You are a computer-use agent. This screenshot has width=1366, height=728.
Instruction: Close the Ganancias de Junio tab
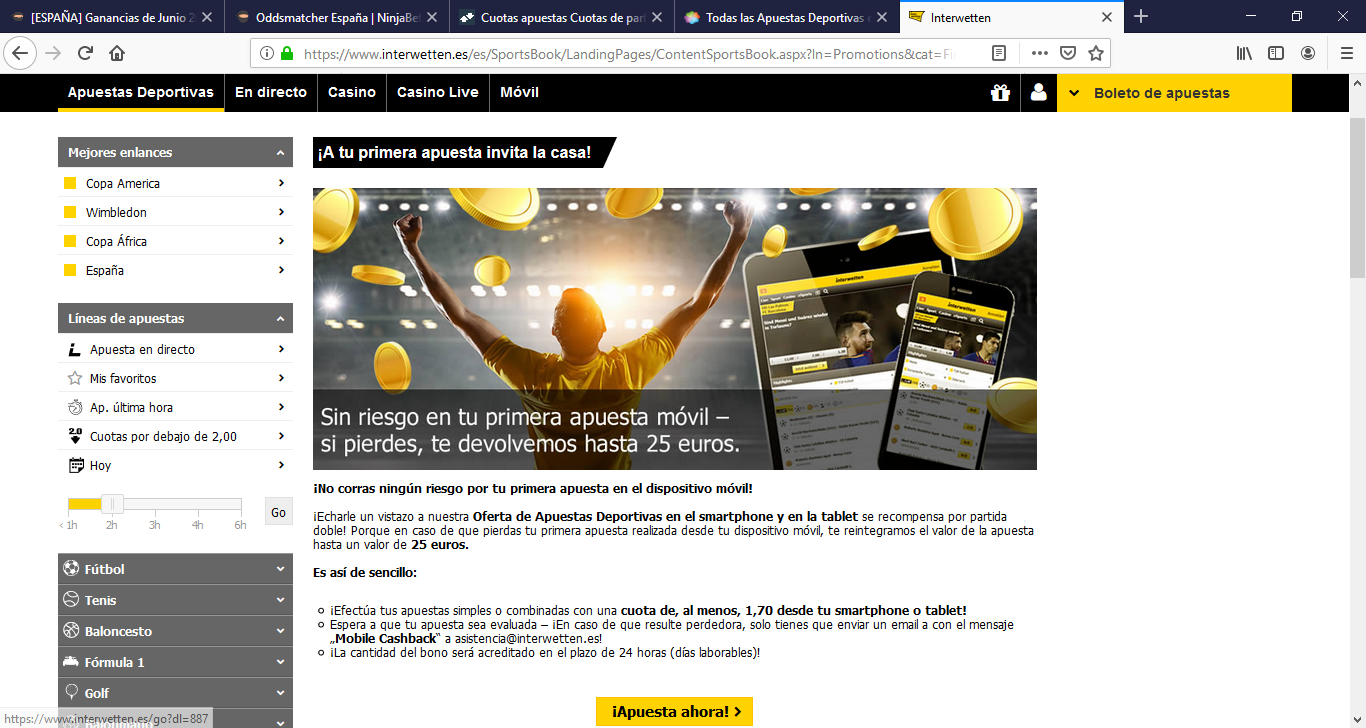click(x=207, y=17)
